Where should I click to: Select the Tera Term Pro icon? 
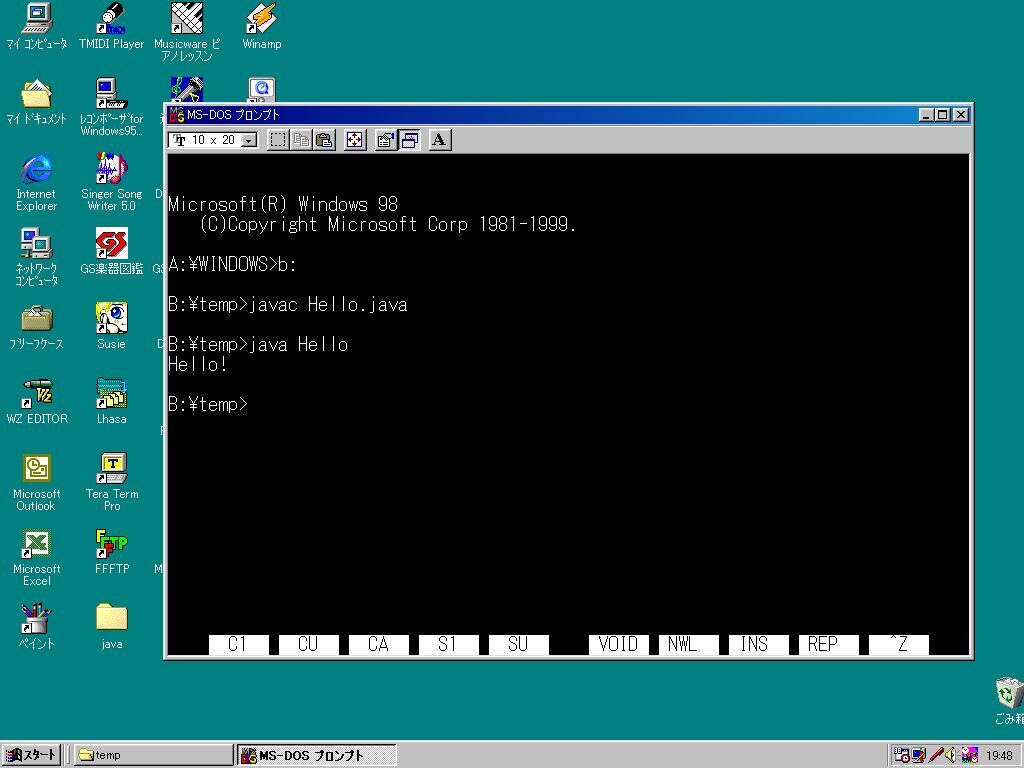(112, 482)
